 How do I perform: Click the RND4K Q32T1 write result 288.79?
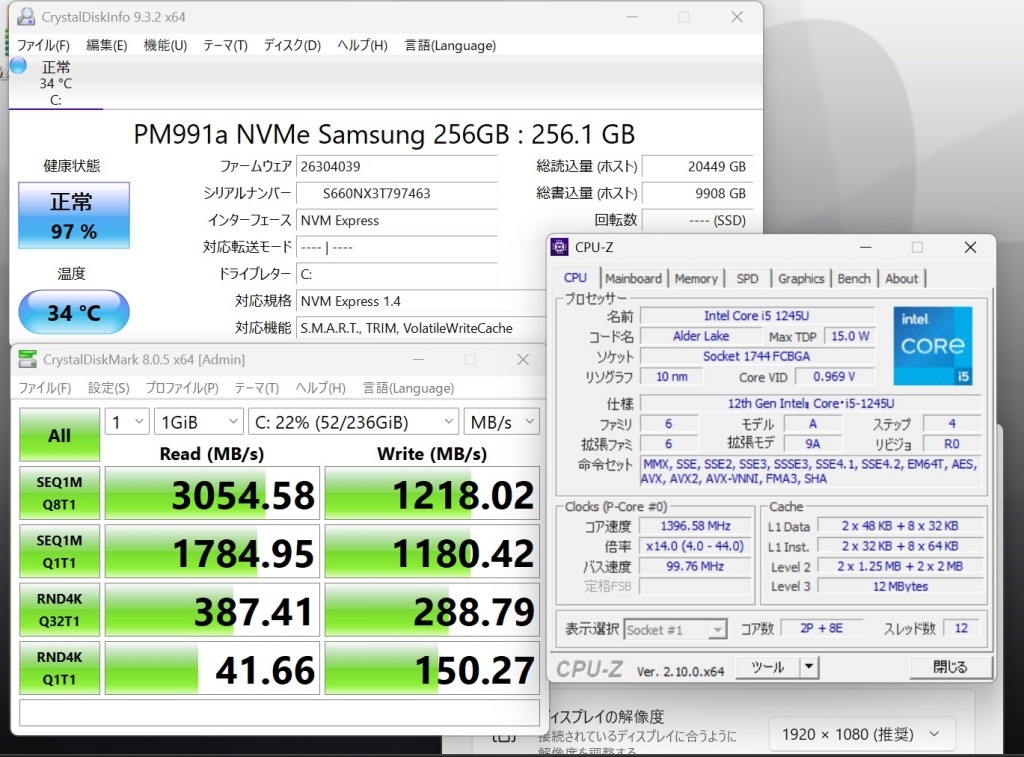point(432,609)
